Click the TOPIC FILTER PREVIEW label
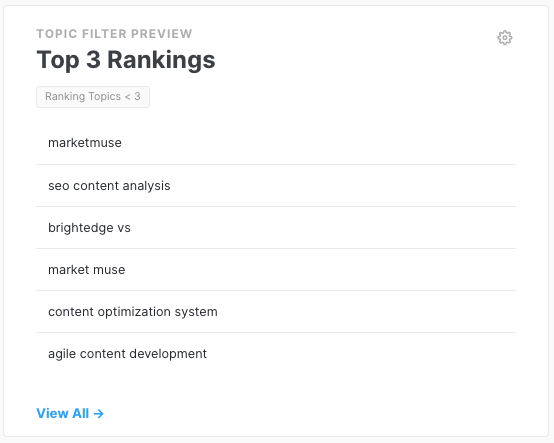 pyautogui.click(x=114, y=34)
